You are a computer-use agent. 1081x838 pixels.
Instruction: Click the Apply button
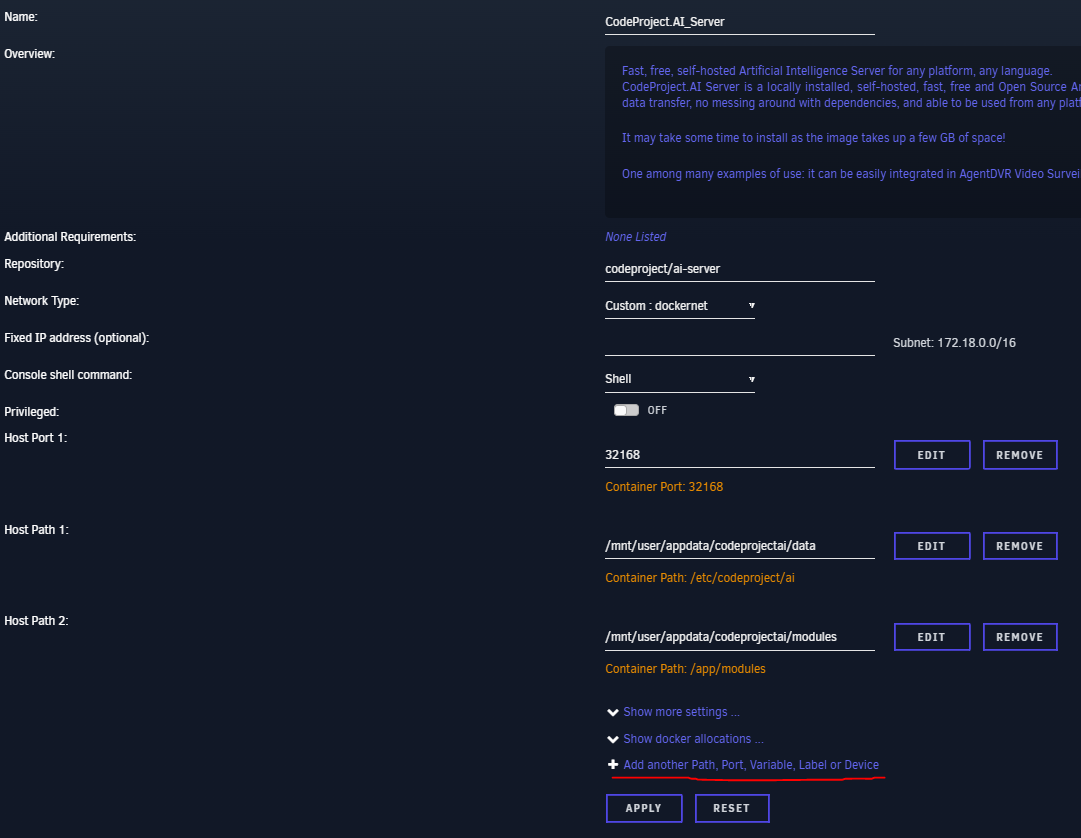tap(644, 808)
